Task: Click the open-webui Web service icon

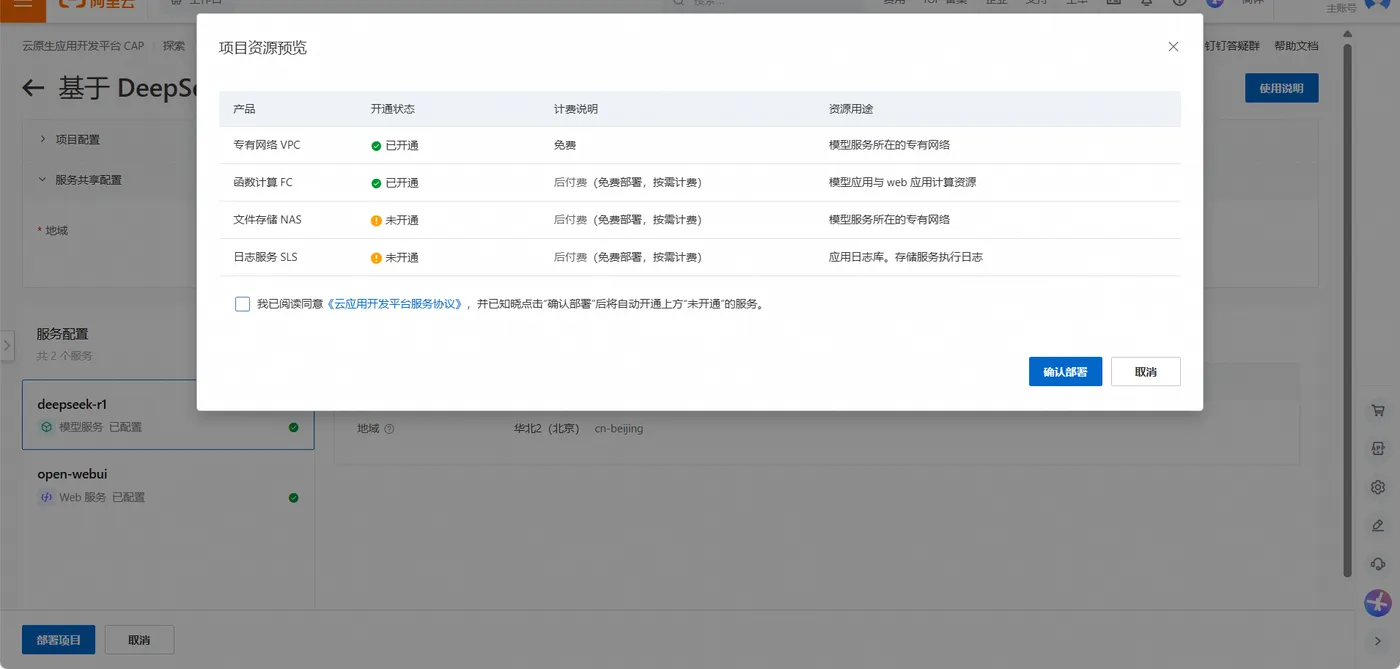Action: [46, 497]
